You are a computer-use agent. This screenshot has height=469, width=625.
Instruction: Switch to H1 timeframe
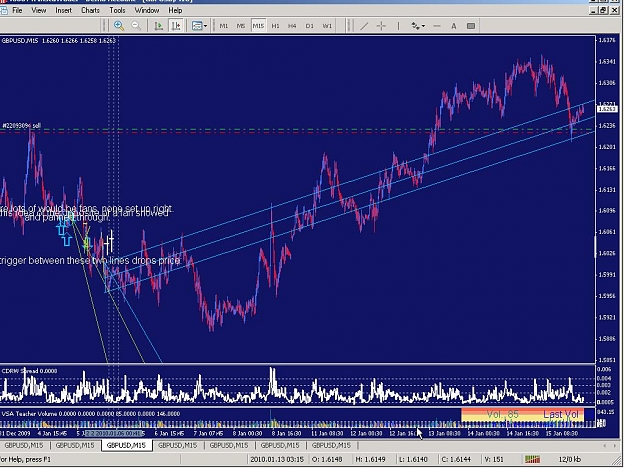point(275,26)
